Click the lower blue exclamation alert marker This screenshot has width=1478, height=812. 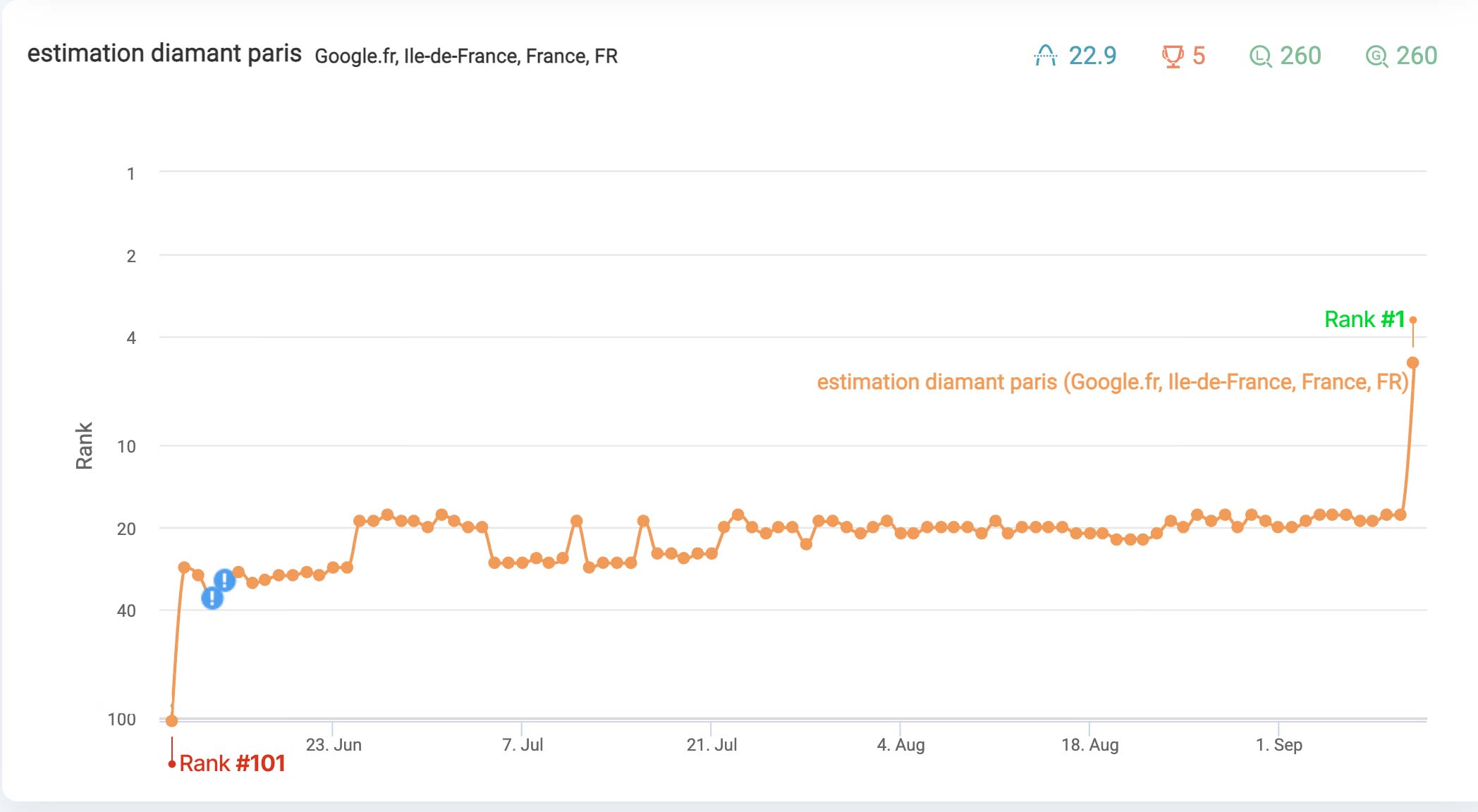tap(212, 598)
